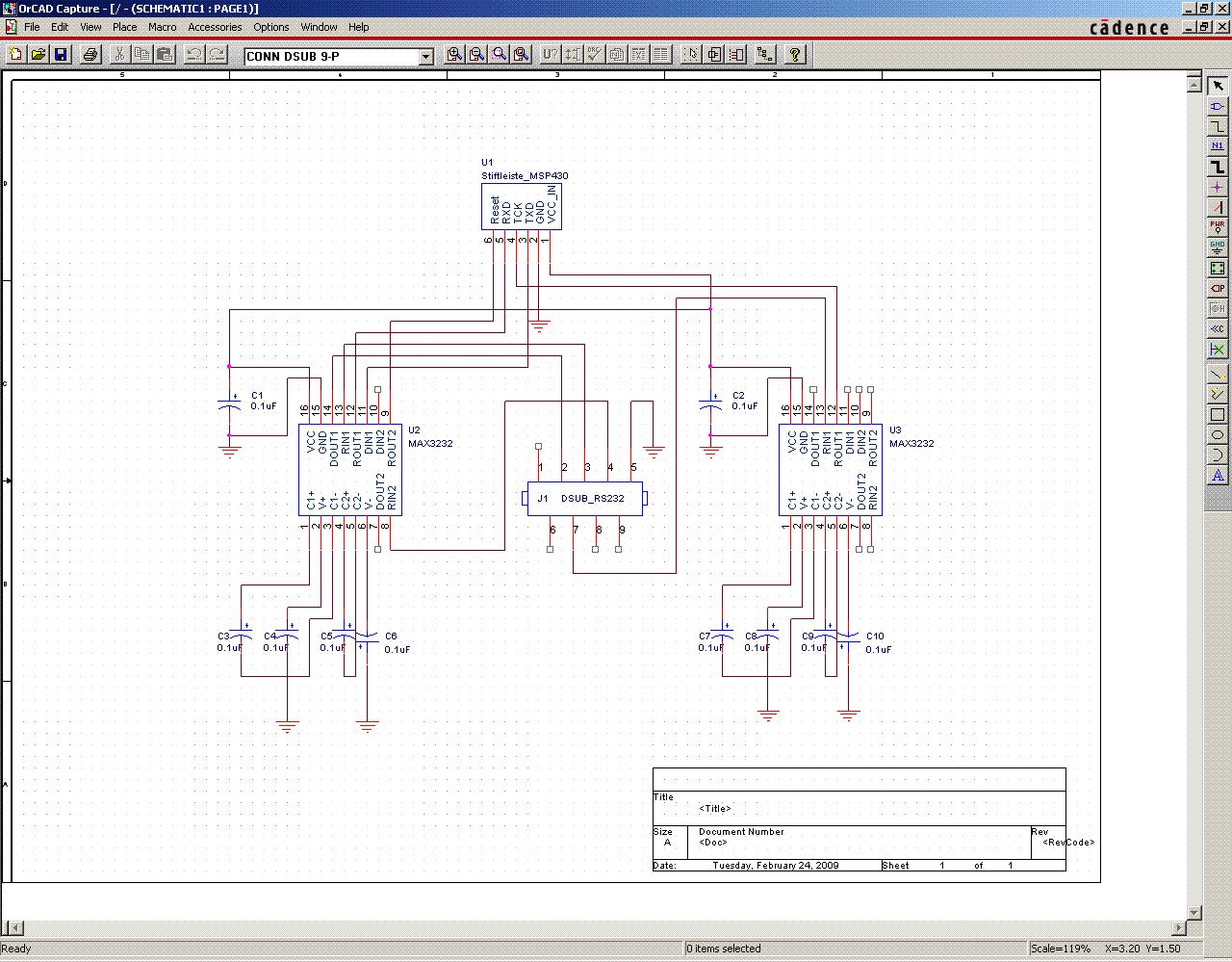The height and width of the screenshot is (962, 1232).
Task: Open the Accessories menu
Action: (215, 27)
